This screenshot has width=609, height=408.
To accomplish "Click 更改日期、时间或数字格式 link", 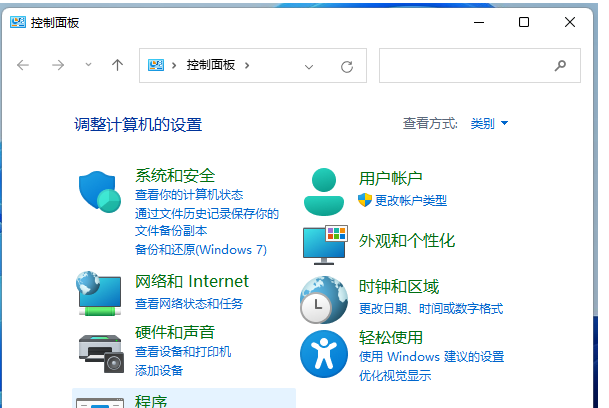I will [431, 309].
